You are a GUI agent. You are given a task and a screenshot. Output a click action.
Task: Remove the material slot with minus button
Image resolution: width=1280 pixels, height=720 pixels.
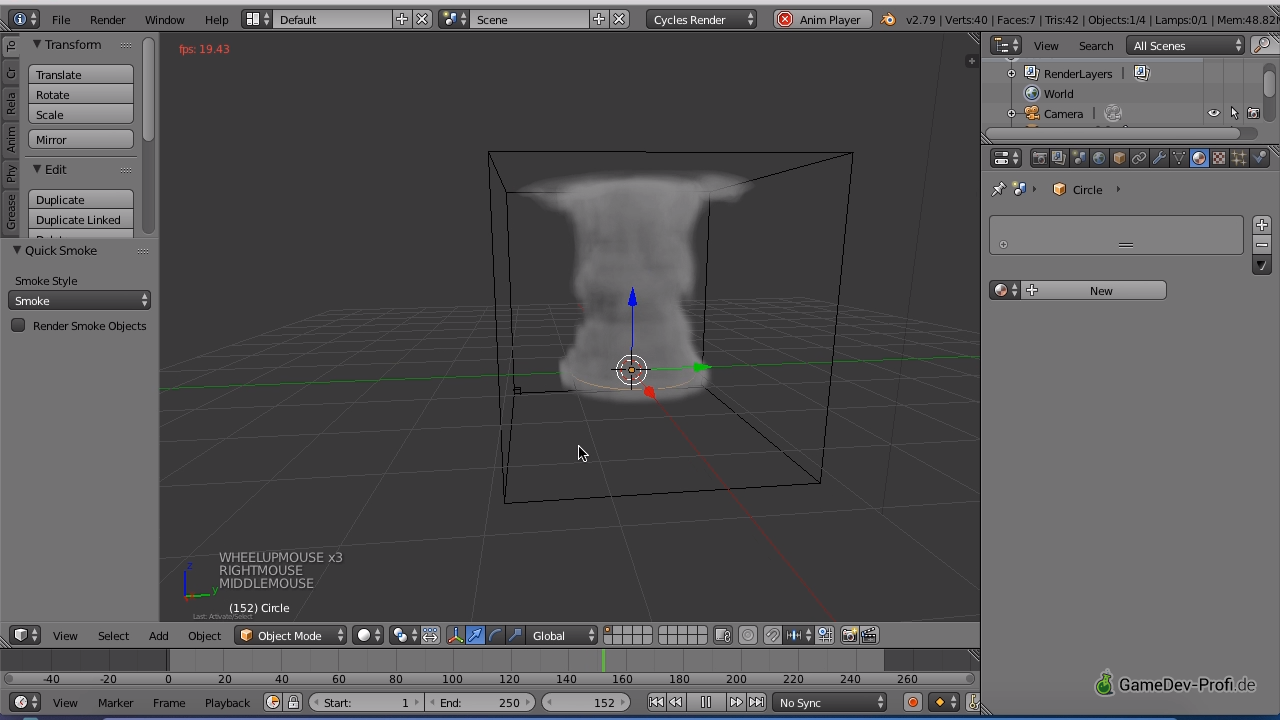tap(1262, 245)
